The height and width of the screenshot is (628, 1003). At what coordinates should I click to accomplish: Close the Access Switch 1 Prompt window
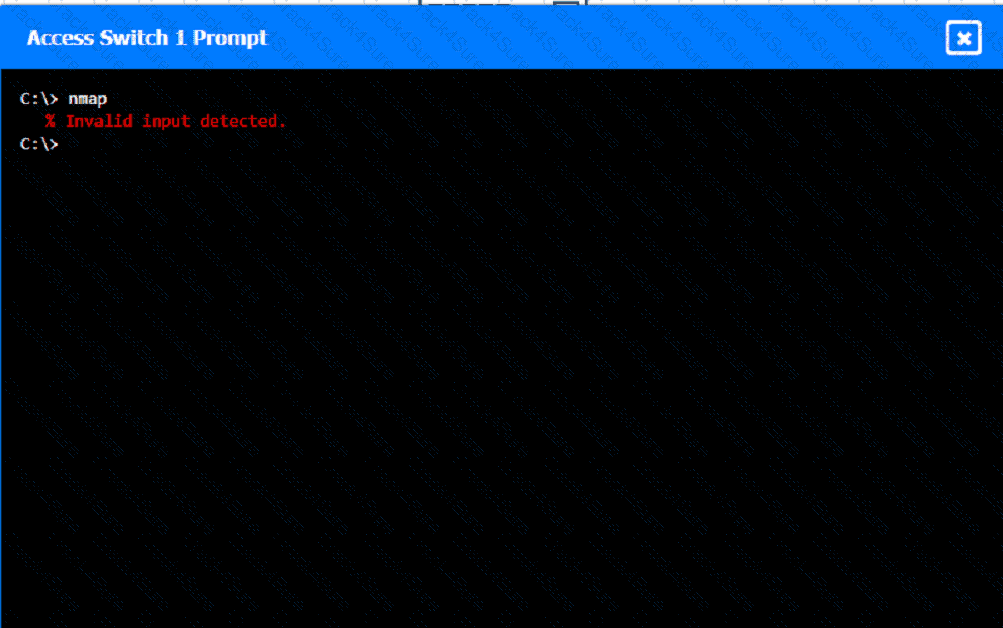(x=963, y=38)
